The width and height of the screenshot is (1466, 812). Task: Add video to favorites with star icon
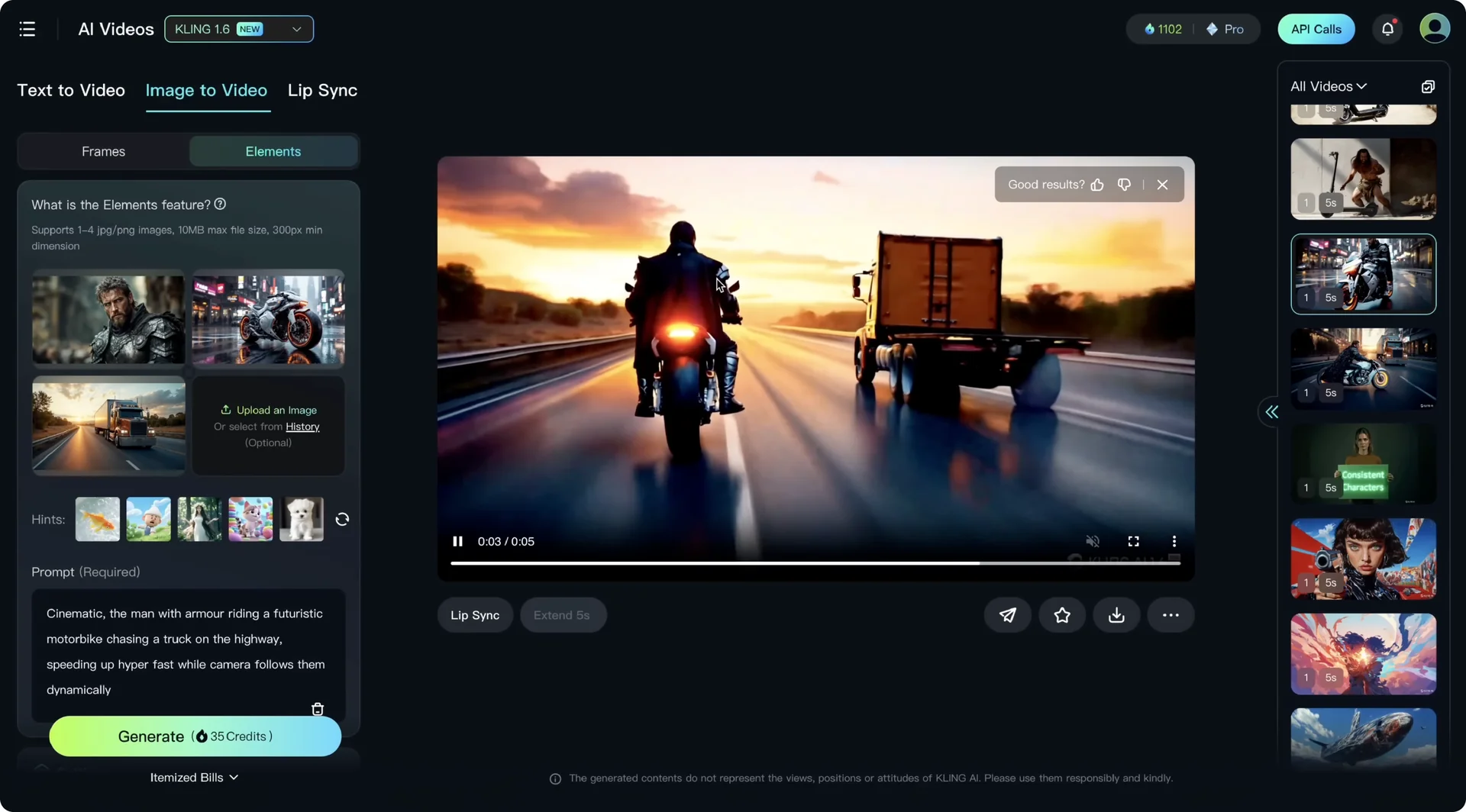[1062, 615]
